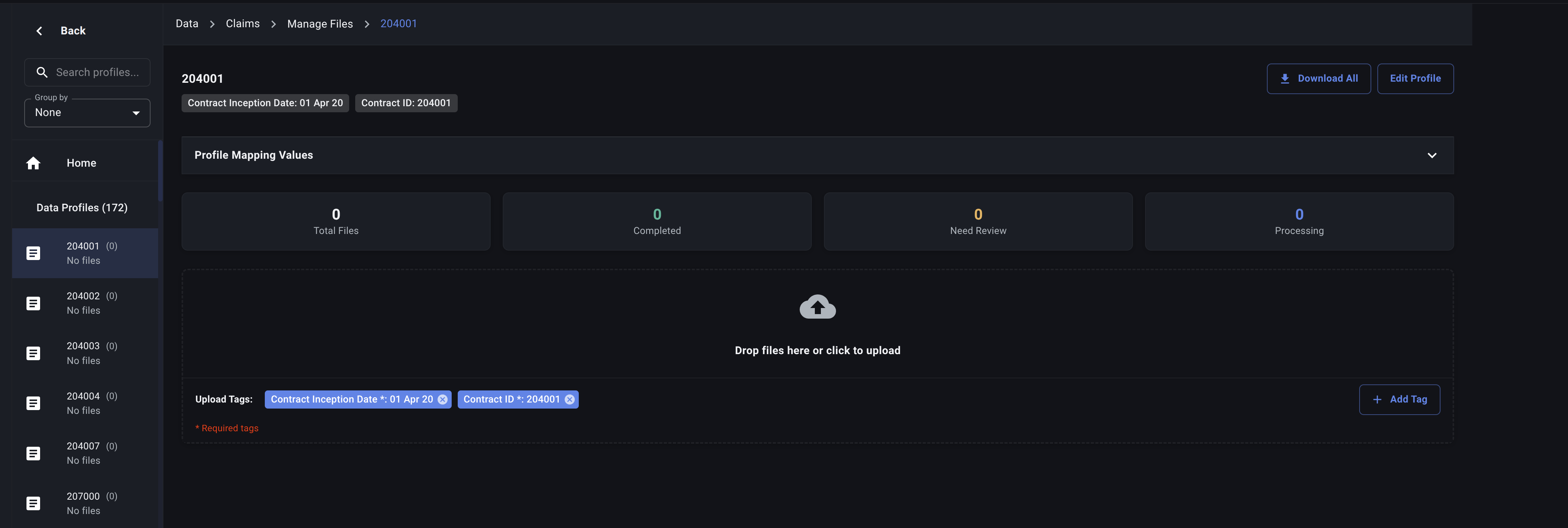Screen dimensions: 1568x528
Task: Click the search magnifier icon
Action: point(42,72)
